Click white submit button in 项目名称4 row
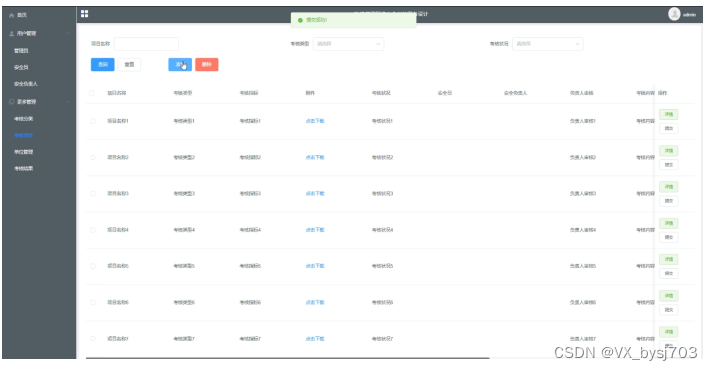Image resolution: width=712 pixels, height=370 pixels. pos(669,237)
